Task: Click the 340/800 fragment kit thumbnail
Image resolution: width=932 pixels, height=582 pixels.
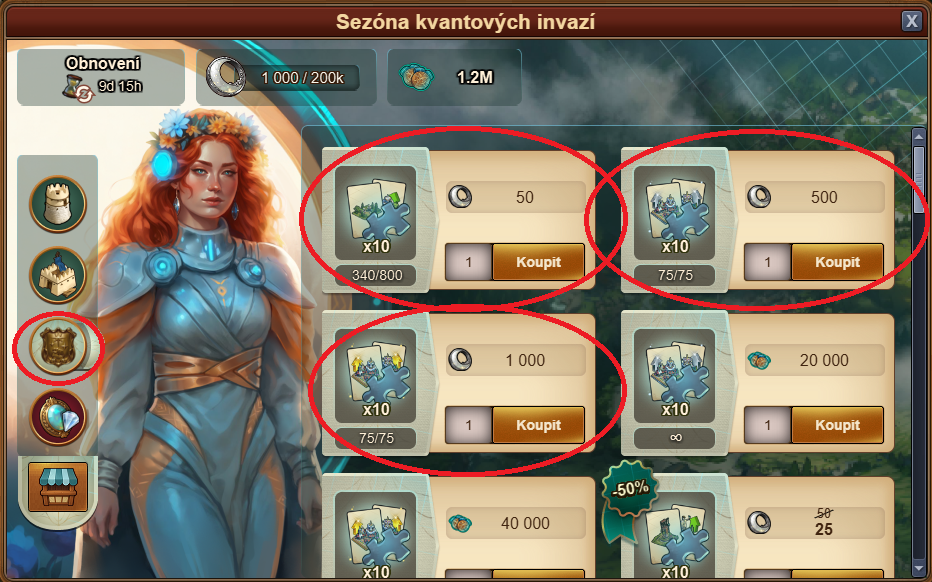Action: pyautogui.click(x=376, y=213)
